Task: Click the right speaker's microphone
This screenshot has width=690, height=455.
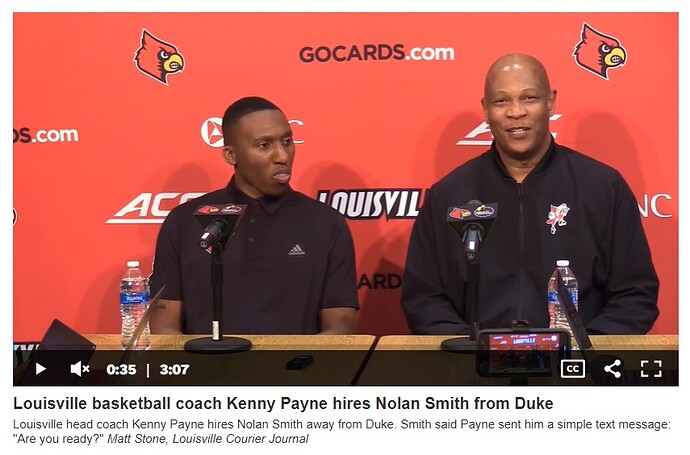Action: coord(473,229)
